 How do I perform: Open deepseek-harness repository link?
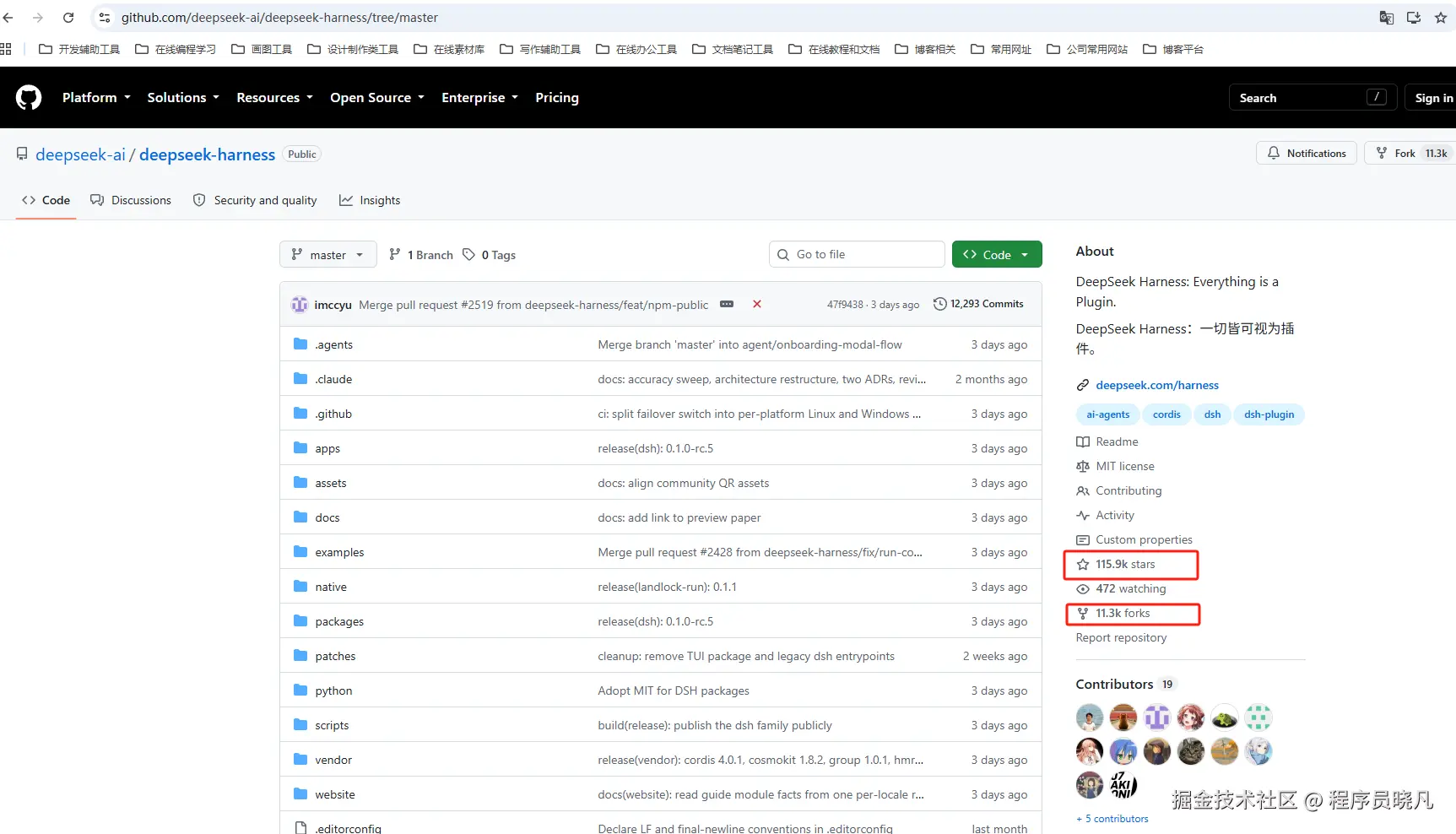207,154
